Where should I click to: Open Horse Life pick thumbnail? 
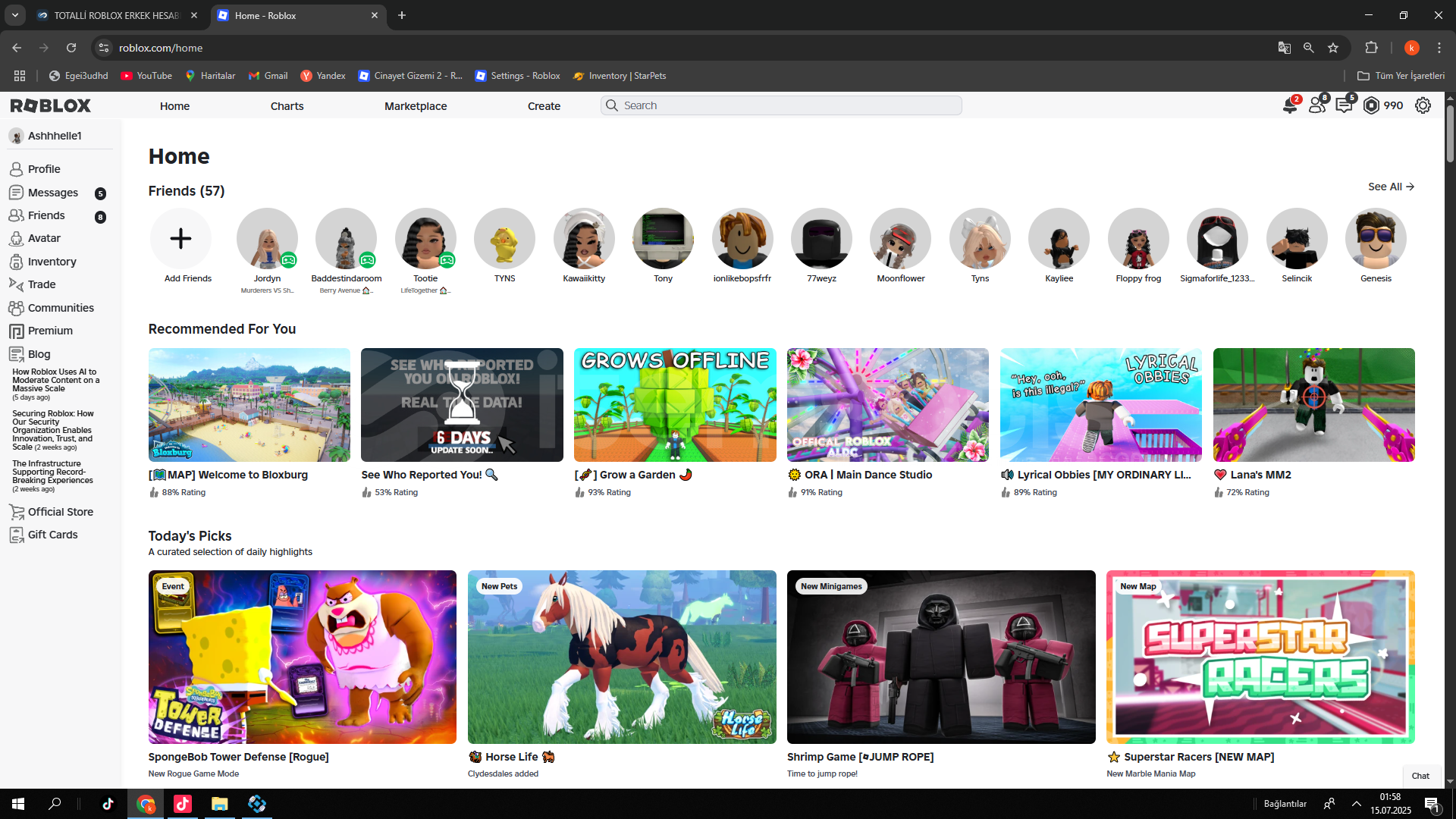point(622,657)
